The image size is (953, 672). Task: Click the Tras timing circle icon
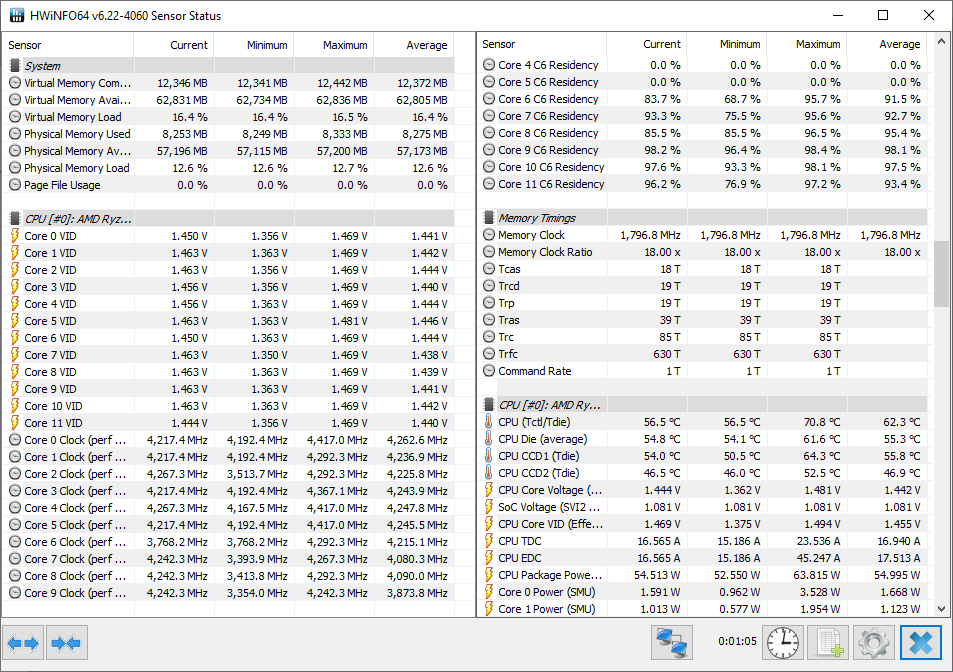tap(489, 320)
